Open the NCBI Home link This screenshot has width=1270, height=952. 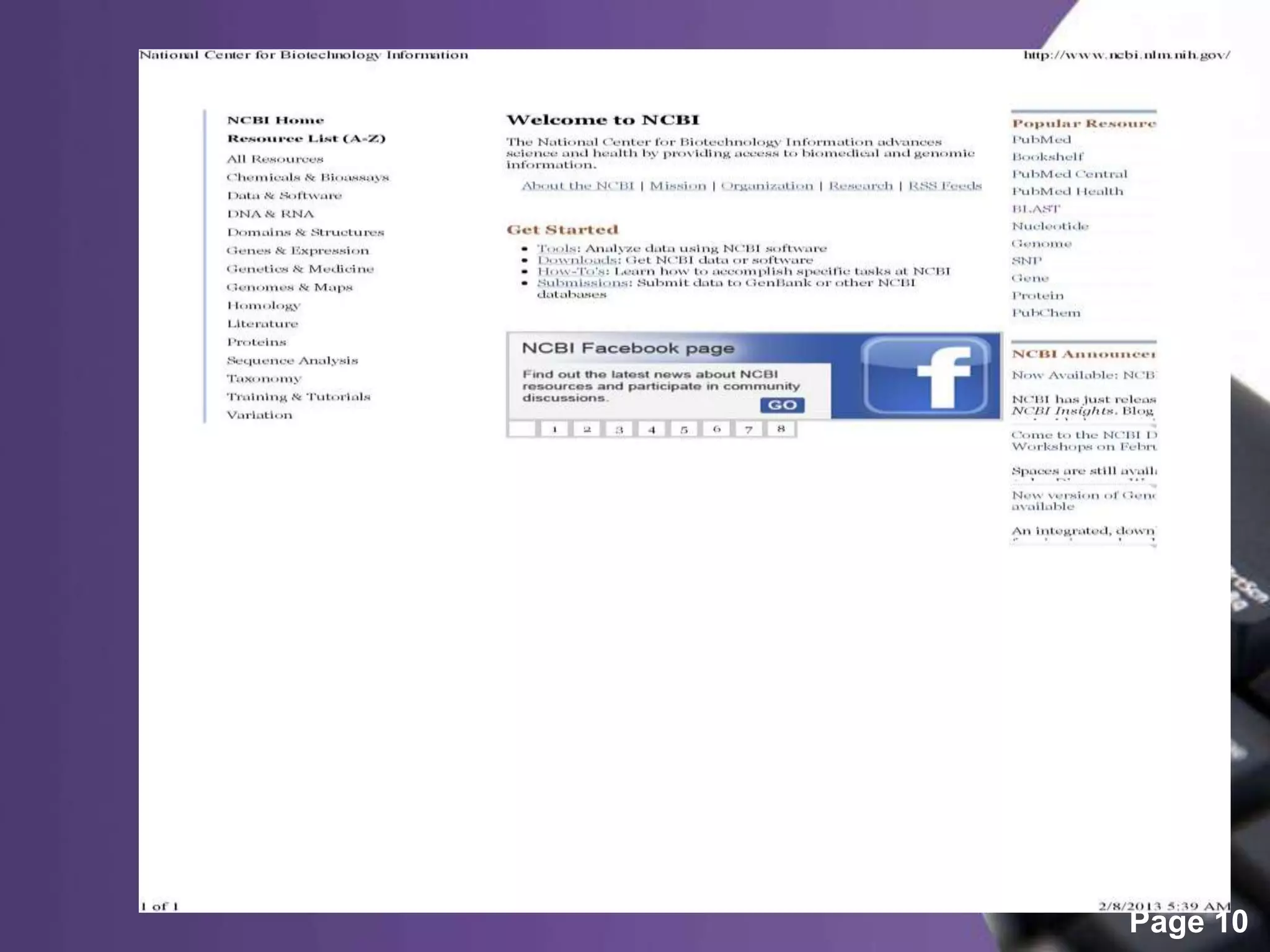pos(275,120)
